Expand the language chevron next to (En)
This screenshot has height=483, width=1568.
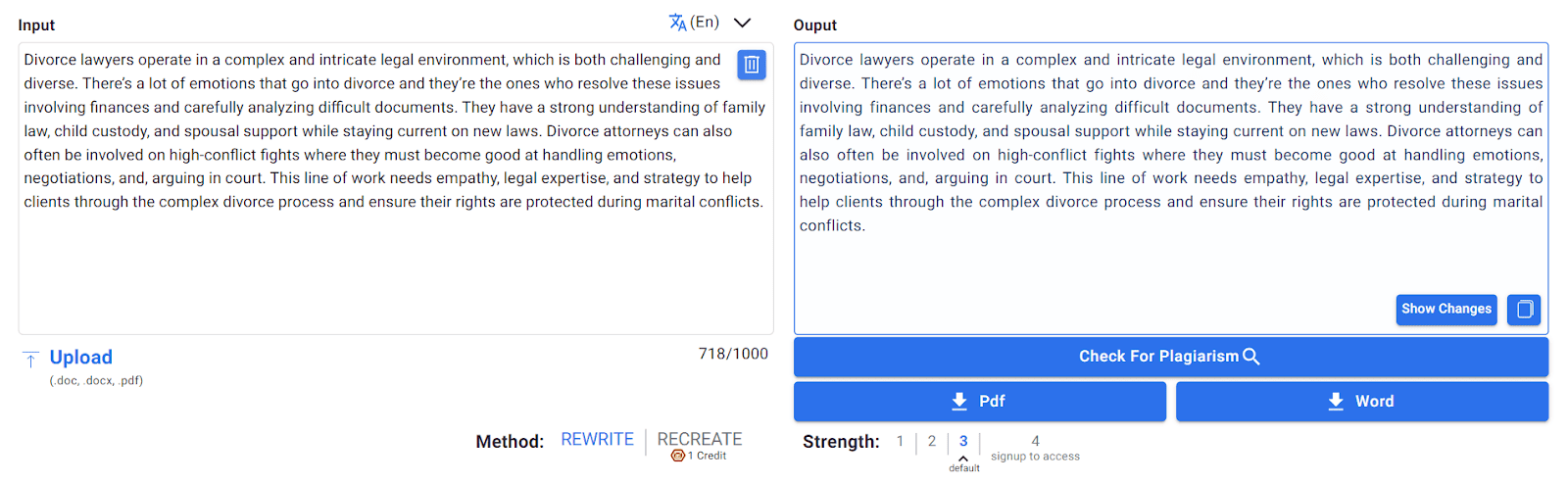coord(742,23)
